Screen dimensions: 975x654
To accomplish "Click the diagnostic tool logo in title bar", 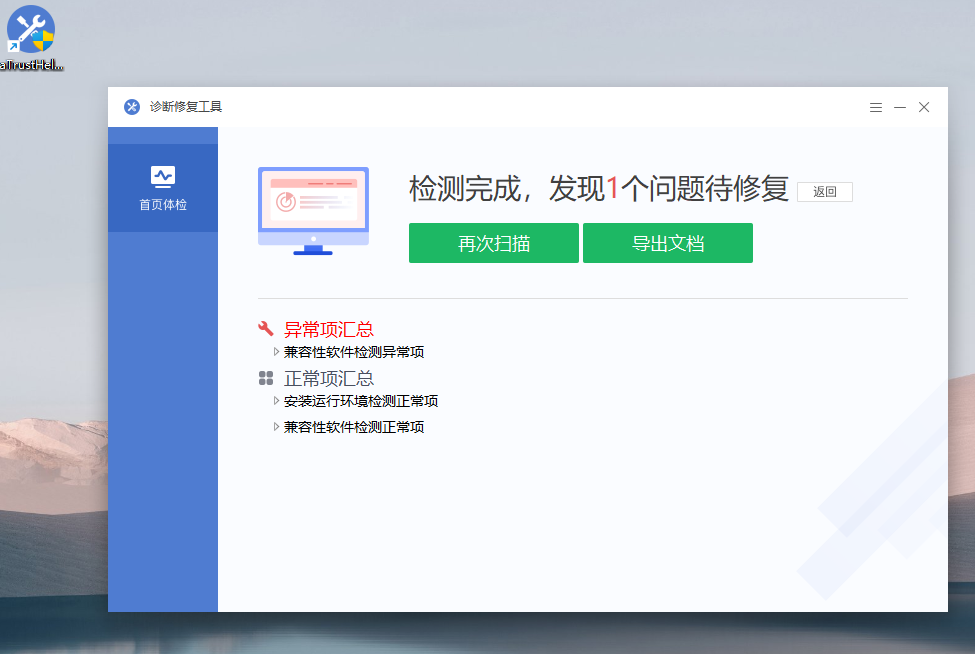I will (132, 107).
